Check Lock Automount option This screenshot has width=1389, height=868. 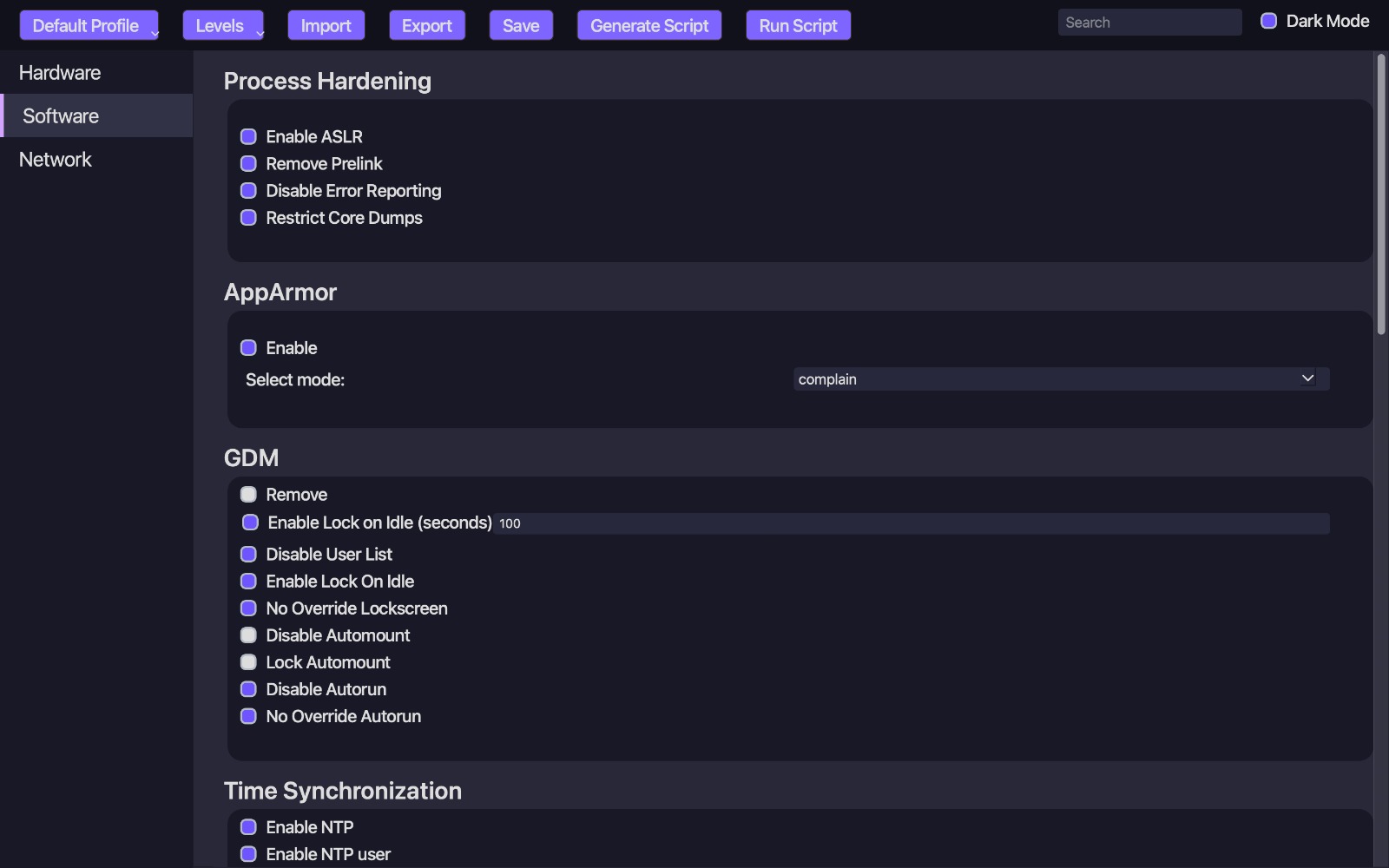(x=248, y=661)
